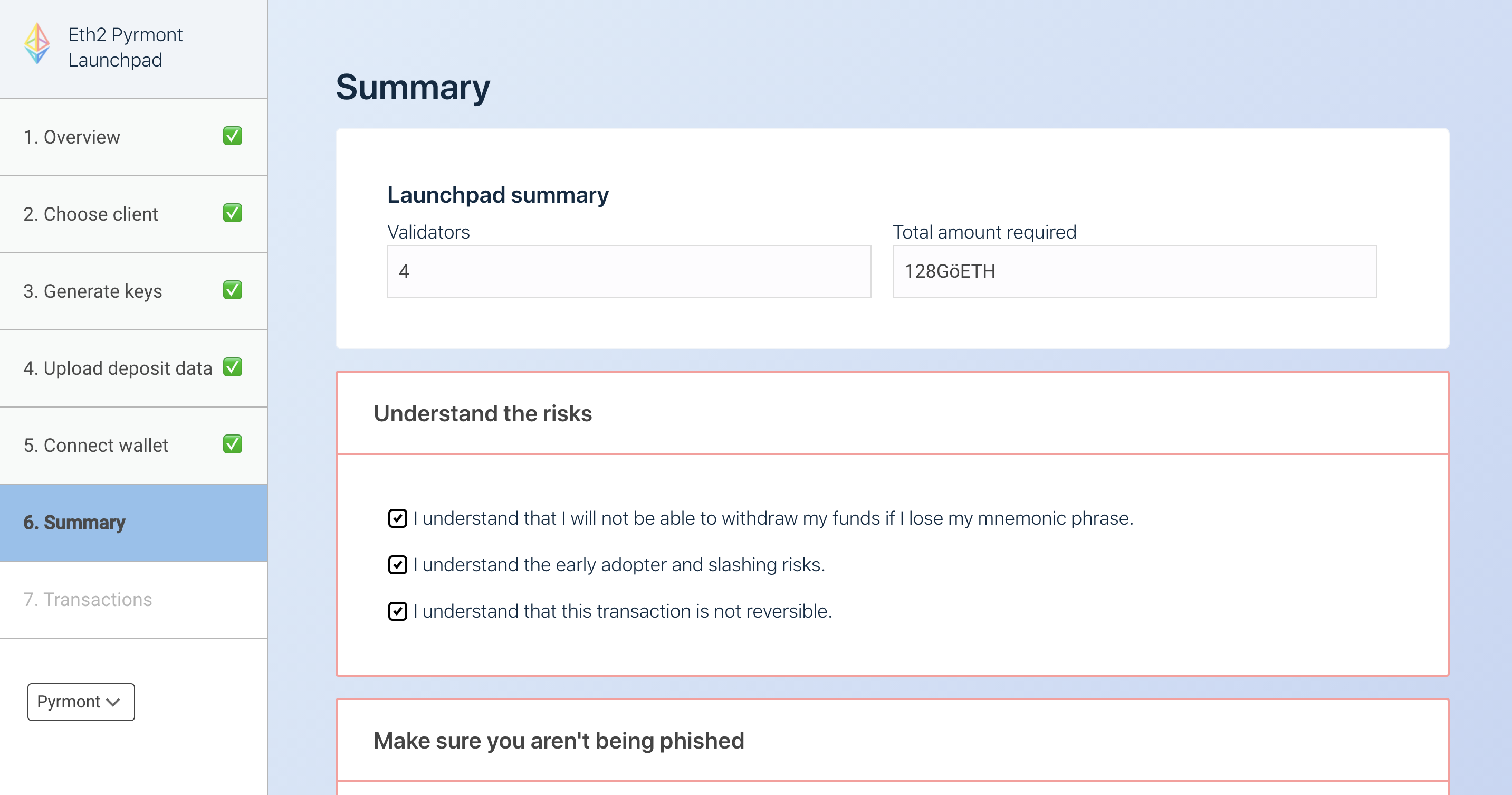Viewport: 1512px width, 795px height.
Task: Open the Pyrmont network dropdown
Action: 80,702
